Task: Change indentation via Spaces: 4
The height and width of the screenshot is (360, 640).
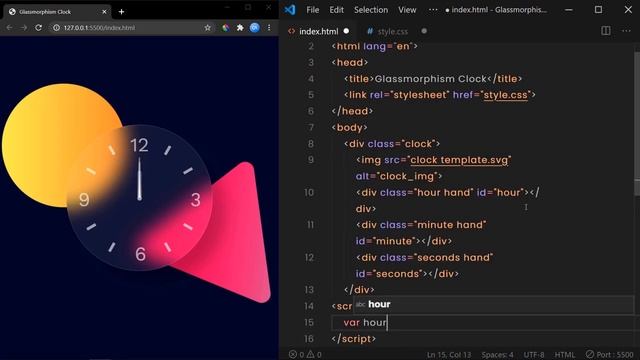Action: 497,354
